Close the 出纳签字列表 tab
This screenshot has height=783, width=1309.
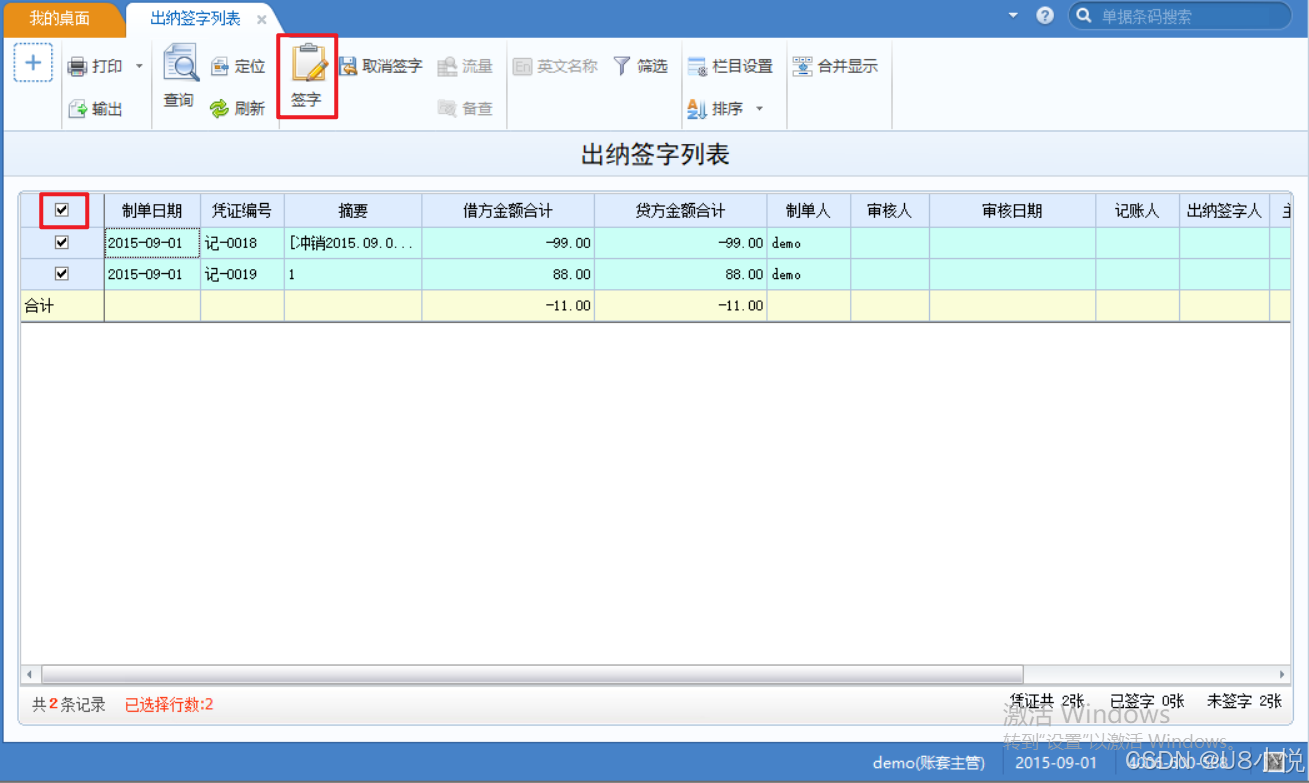tap(262, 20)
